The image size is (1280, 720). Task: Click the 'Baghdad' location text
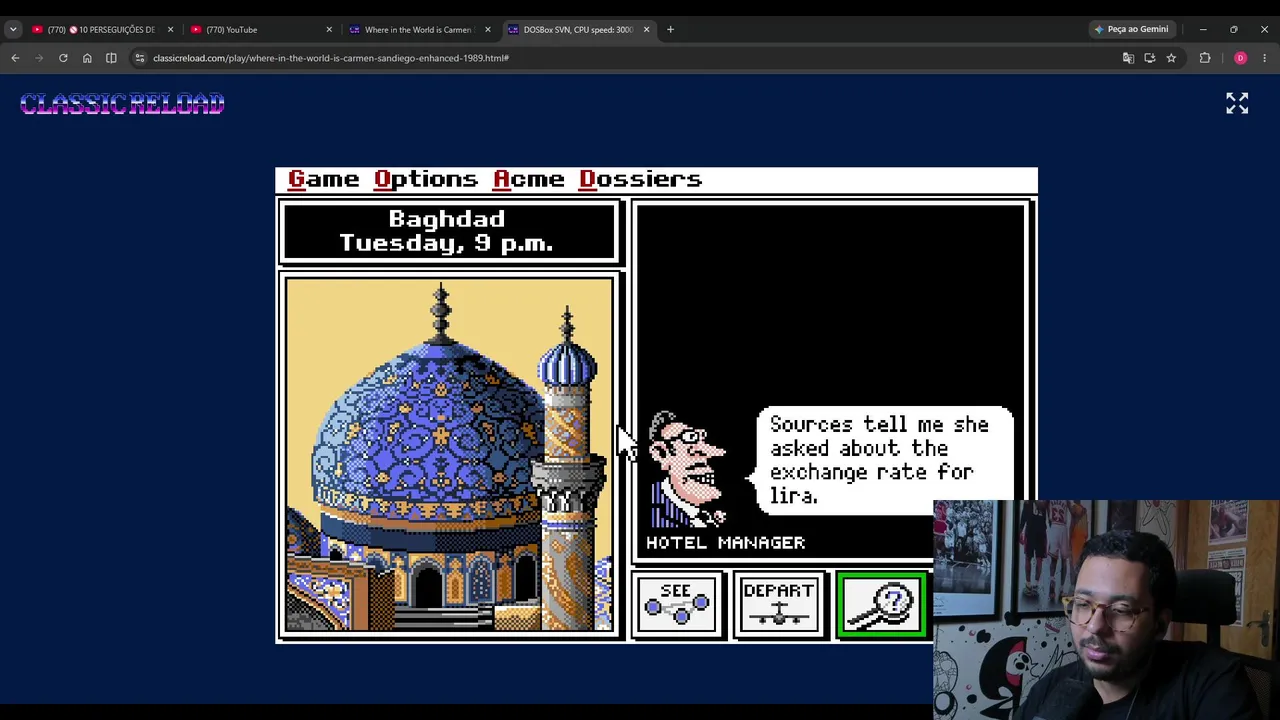pyautogui.click(x=446, y=219)
